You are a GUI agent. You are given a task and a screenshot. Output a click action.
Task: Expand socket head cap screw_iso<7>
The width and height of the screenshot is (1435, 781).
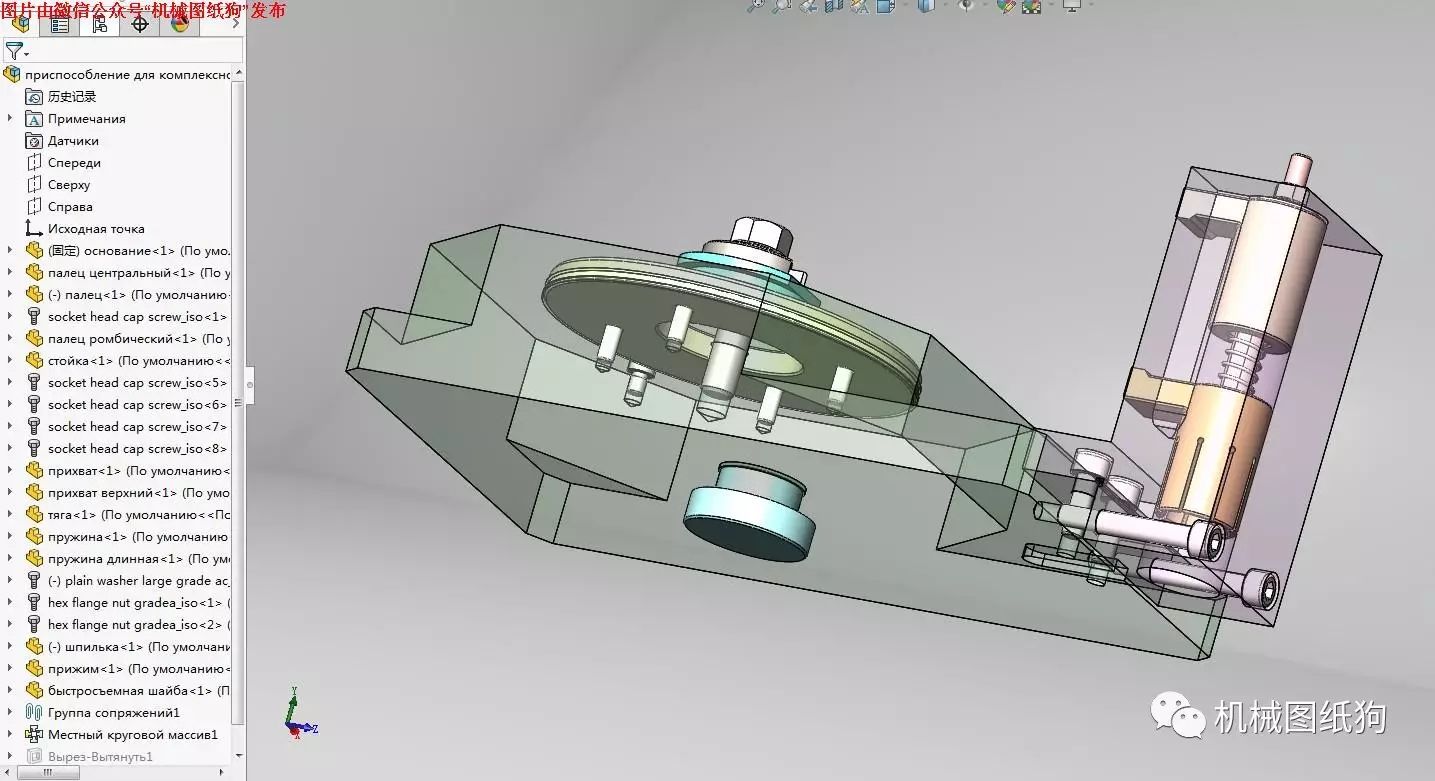(x=10, y=427)
